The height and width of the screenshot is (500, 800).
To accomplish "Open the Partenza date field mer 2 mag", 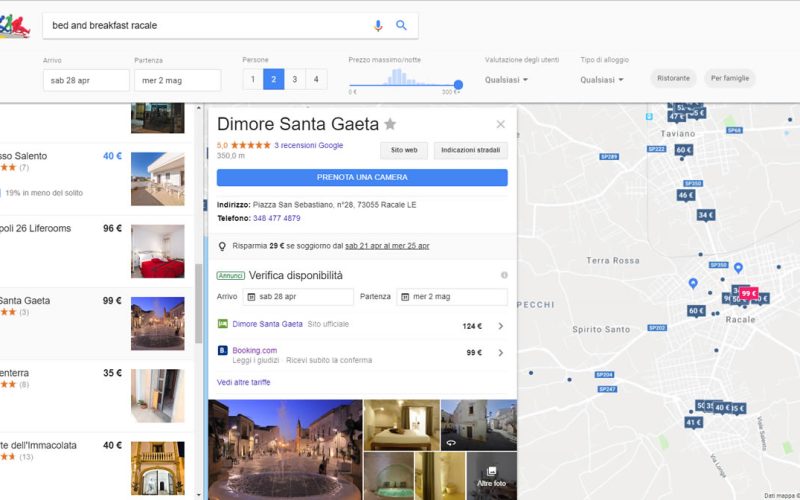I will pos(178,80).
